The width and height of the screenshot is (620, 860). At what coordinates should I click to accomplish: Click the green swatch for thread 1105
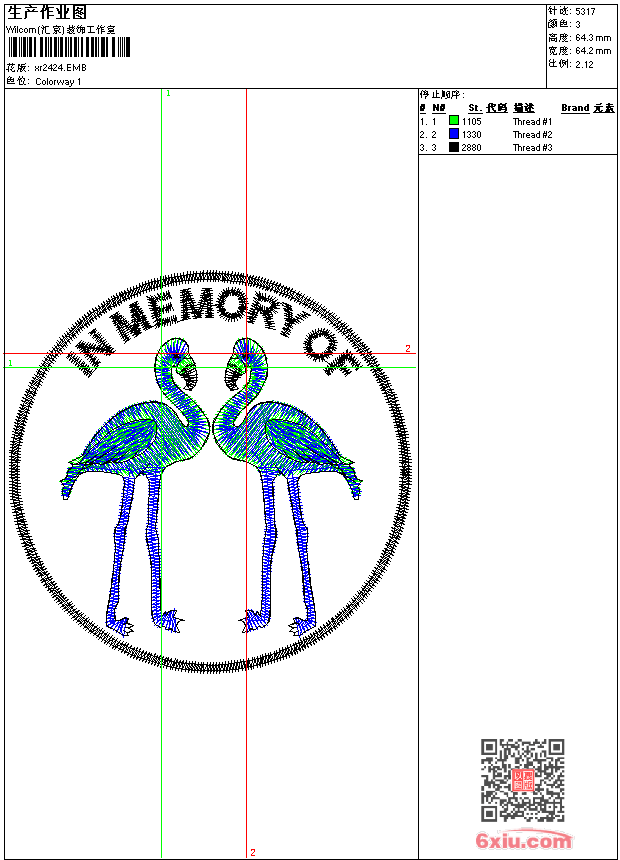(454, 121)
